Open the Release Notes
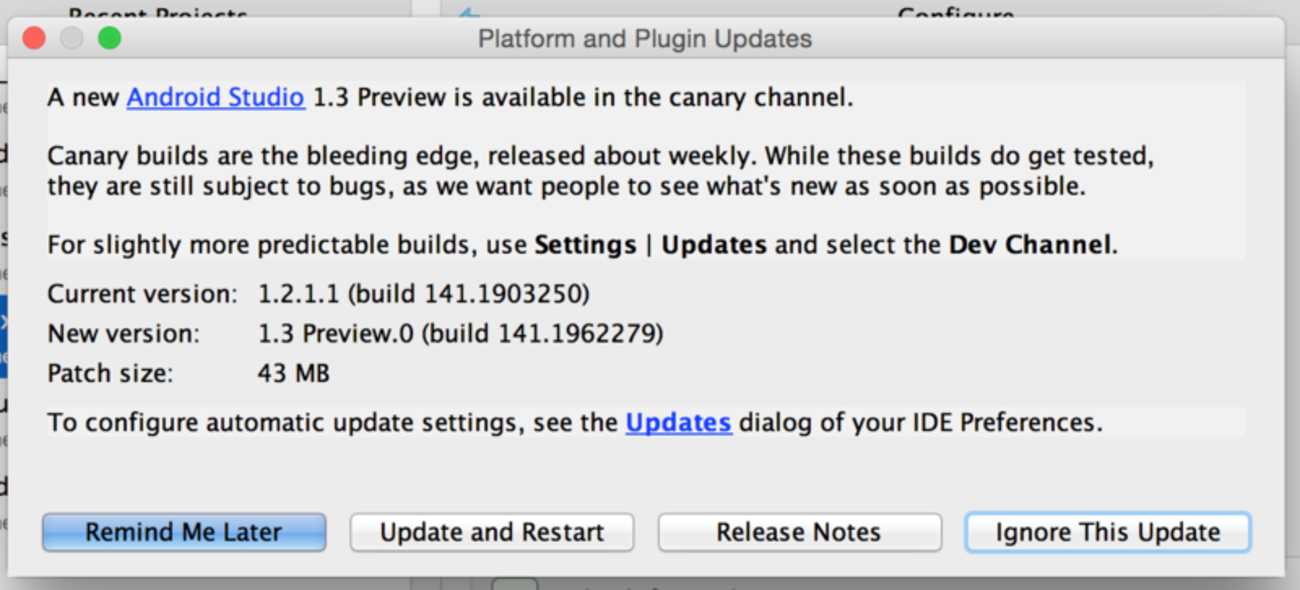 [799, 532]
